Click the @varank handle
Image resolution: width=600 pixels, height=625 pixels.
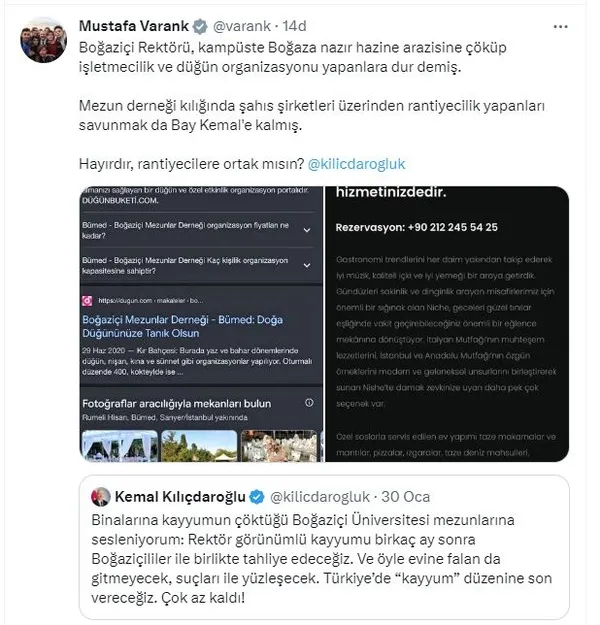(x=242, y=26)
